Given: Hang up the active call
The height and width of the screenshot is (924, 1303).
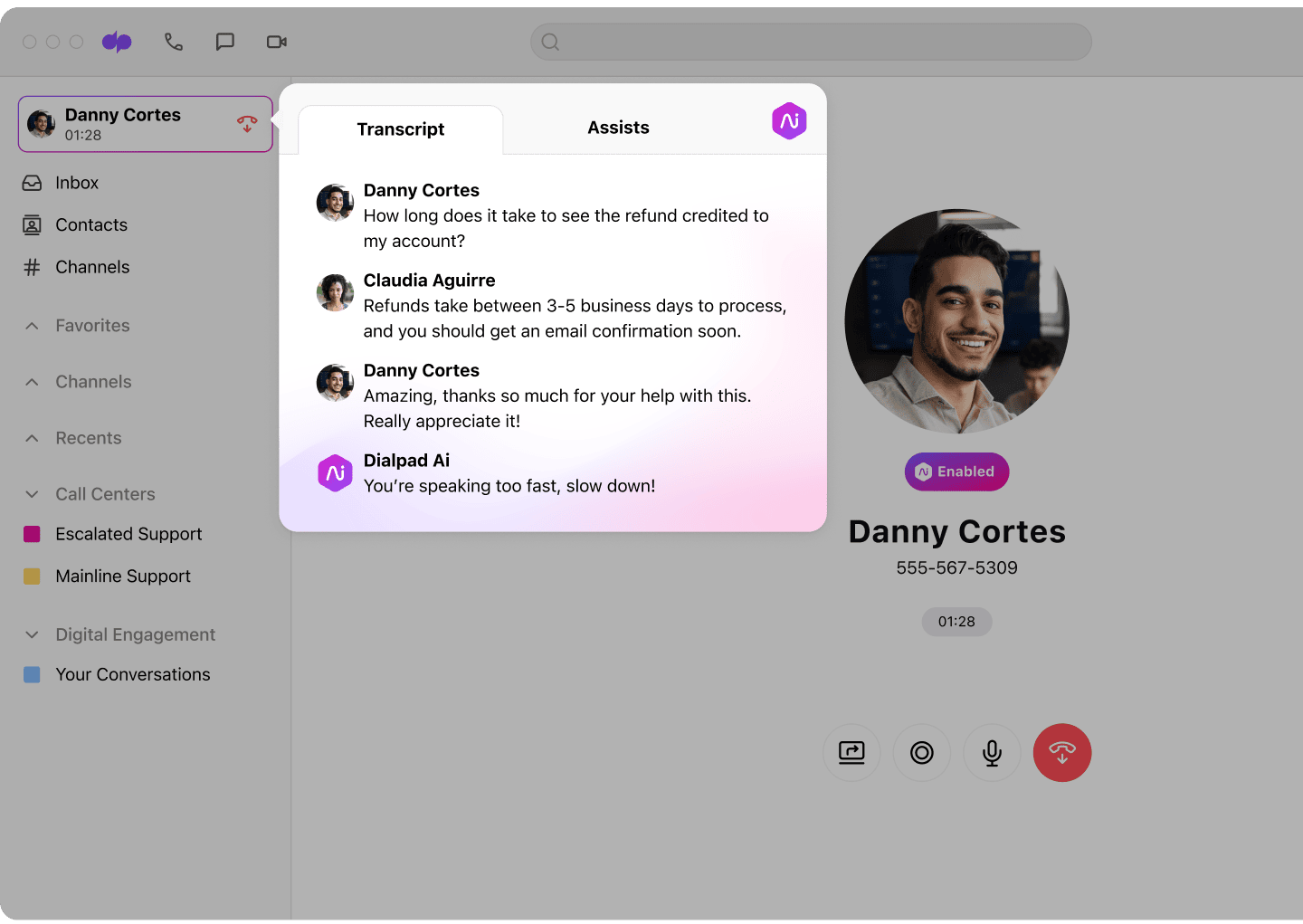Looking at the screenshot, I should click(x=1062, y=752).
